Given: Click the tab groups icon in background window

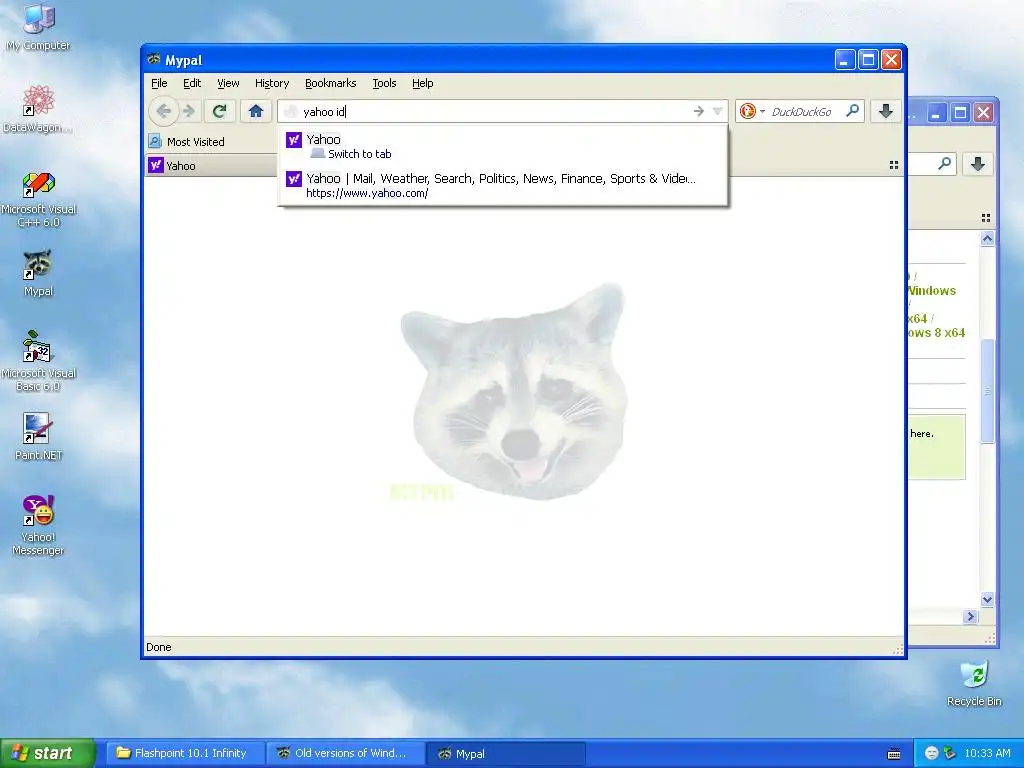Looking at the screenshot, I should (986, 218).
